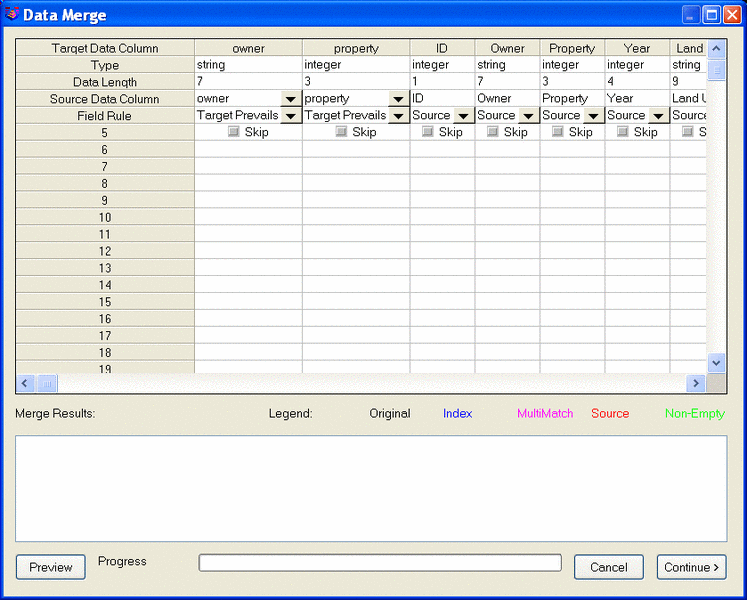Open Field Rule dropdown for property column
The width and height of the screenshot is (747, 600).
pos(398,116)
